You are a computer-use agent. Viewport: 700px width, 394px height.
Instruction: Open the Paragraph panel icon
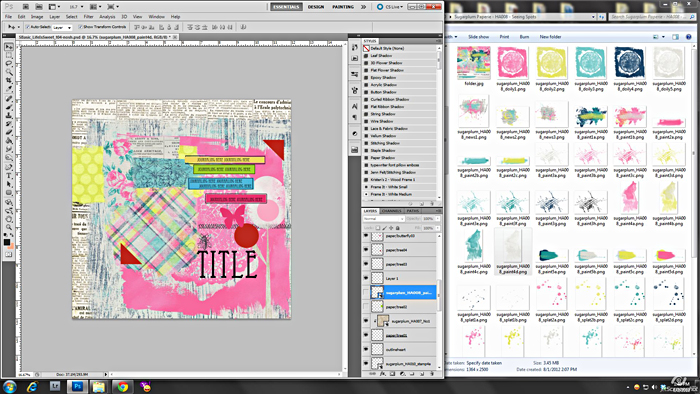[x=354, y=117]
